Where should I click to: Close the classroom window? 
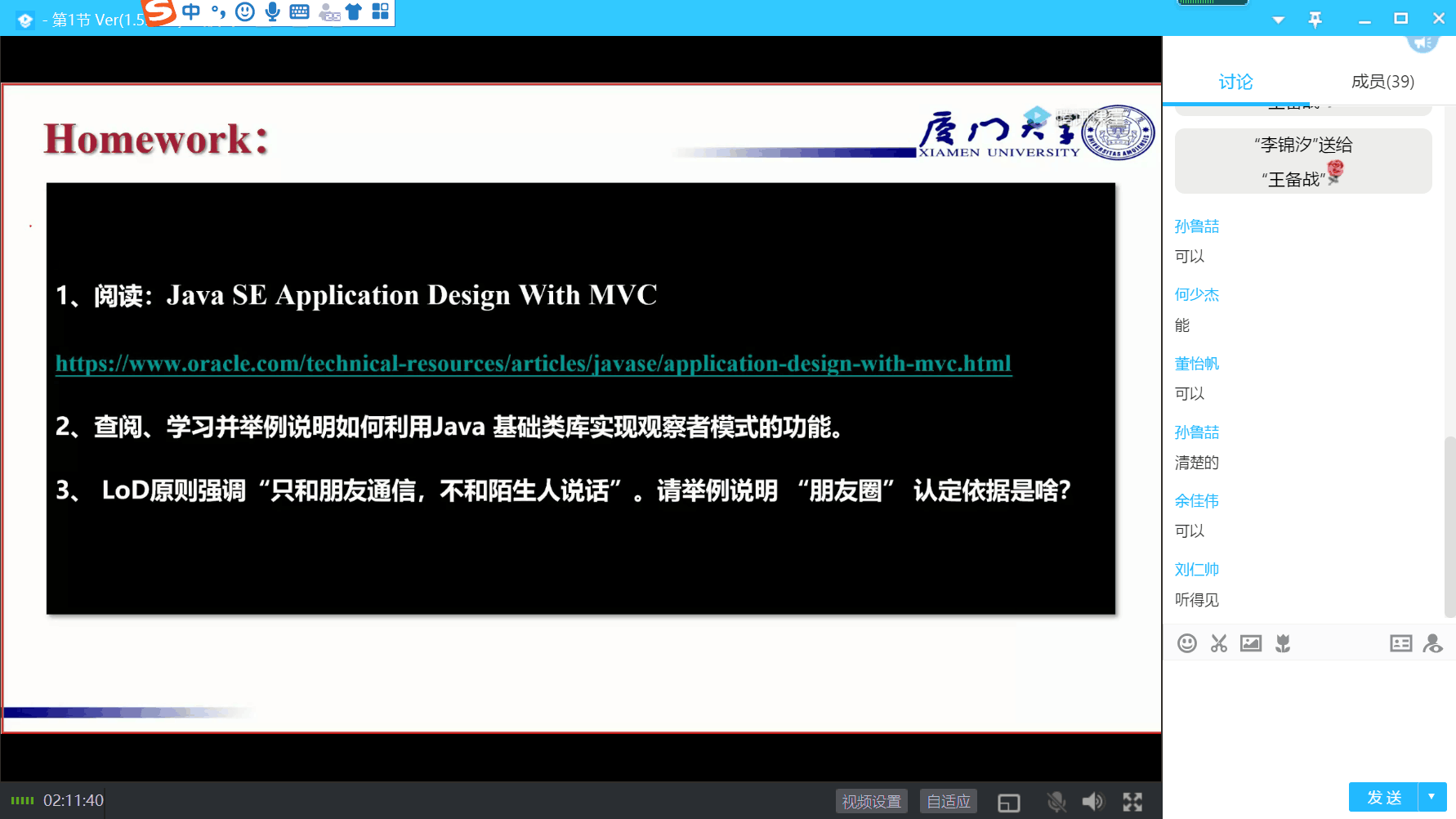coord(1438,19)
